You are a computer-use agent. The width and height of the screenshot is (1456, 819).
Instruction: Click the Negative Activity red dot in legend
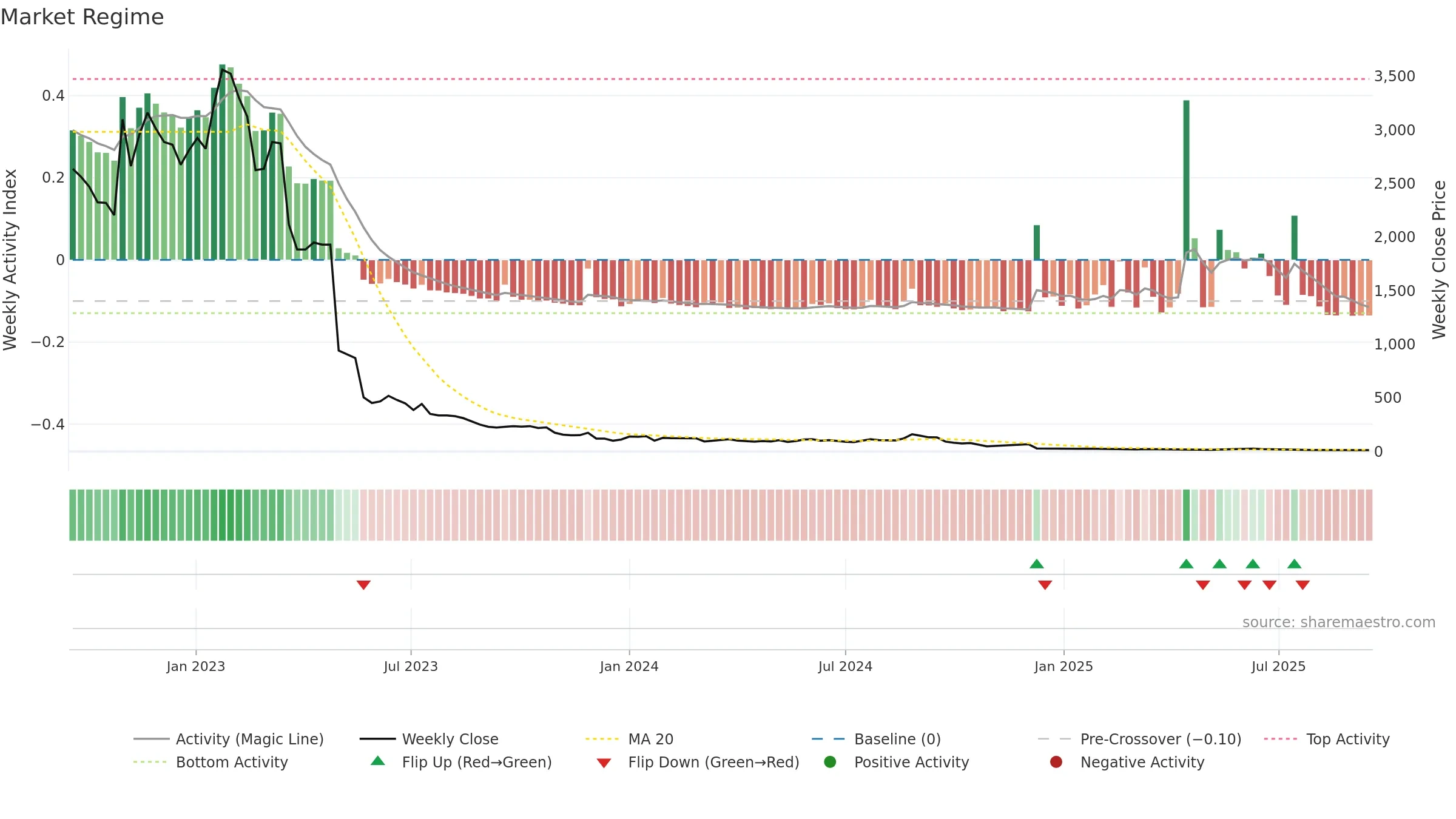[1056, 761]
